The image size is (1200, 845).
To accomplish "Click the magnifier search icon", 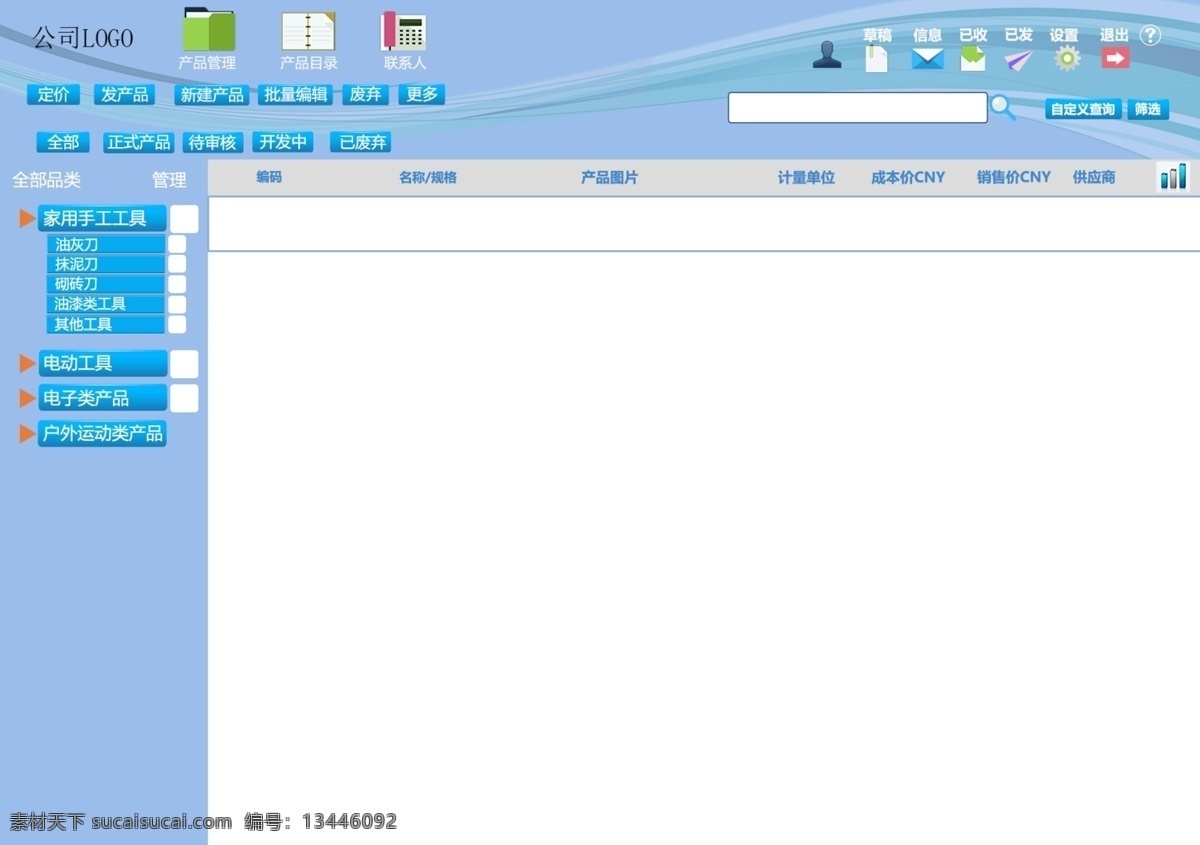I will [x=1003, y=108].
